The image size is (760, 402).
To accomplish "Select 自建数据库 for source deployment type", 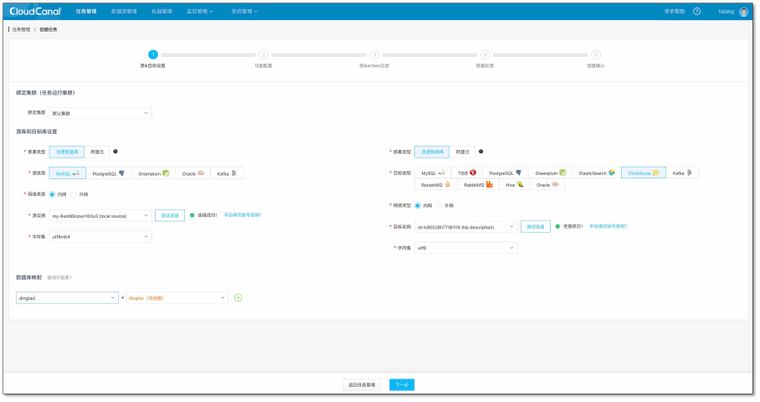I will coord(67,152).
